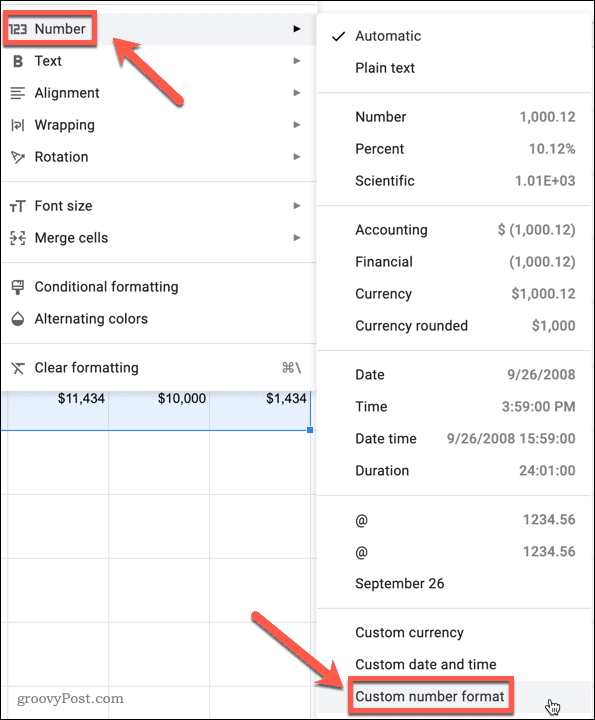The height and width of the screenshot is (720, 595).
Task: Open the Number menu entry
Action: (158, 29)
